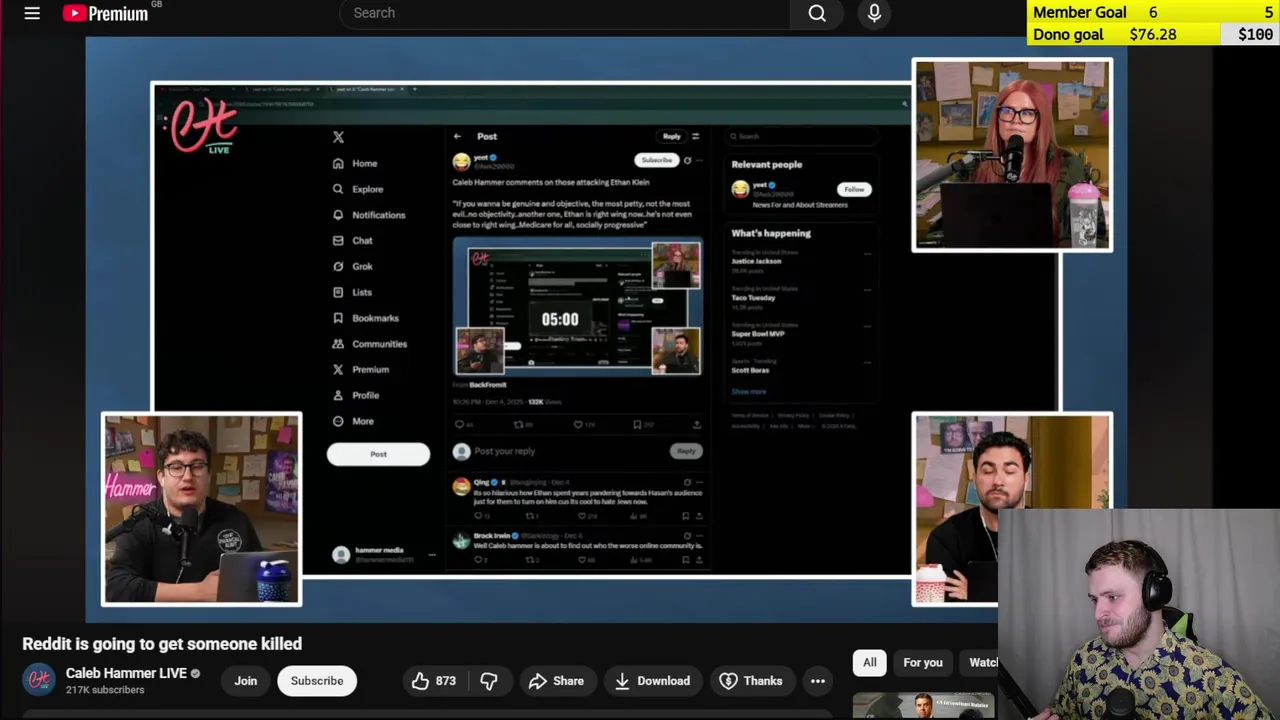Open Communities in the X sidebar
This screenshot has width=1280, height=720.
[x=370, y=344]
